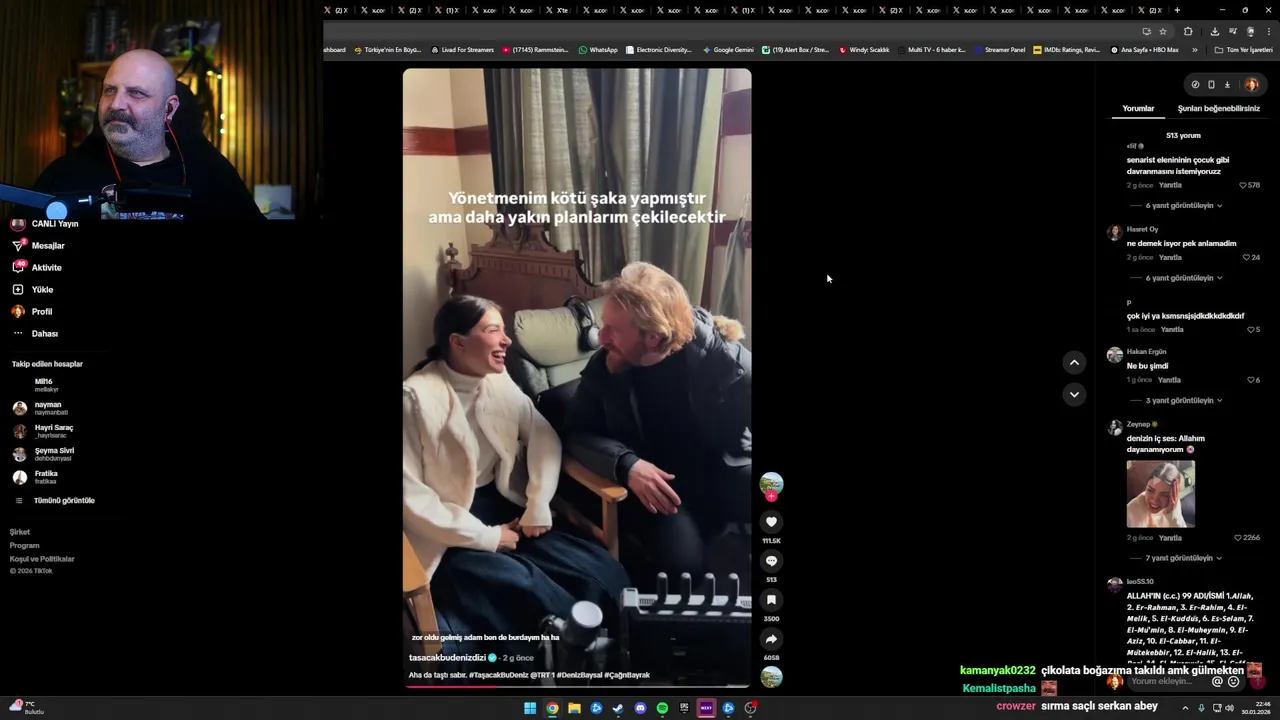Open the laughing image in Zeynep's comment
1280x720 pixels.
(1160, 494)
